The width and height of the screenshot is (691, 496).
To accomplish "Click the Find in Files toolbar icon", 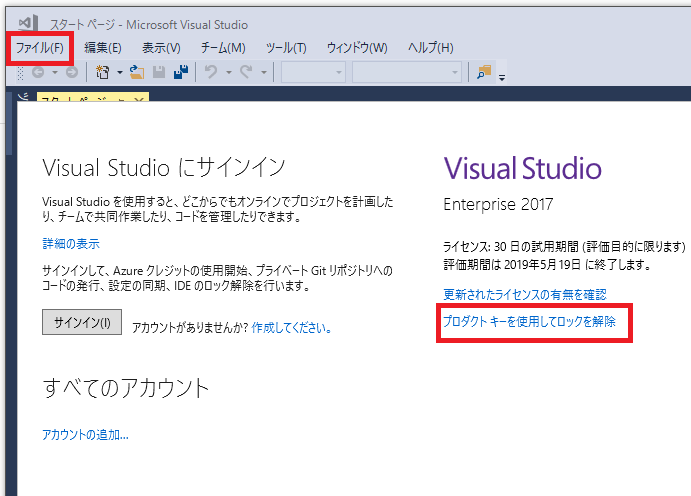I will [x=484, y=72].
